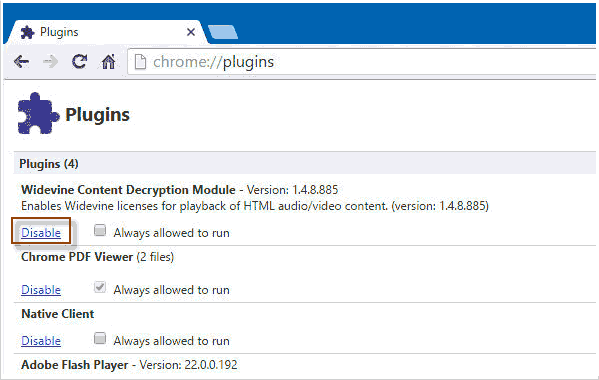This screenshot has width=599, height=380.
Task: Select the Plugins browser tab
Action: tap(107, 32)
